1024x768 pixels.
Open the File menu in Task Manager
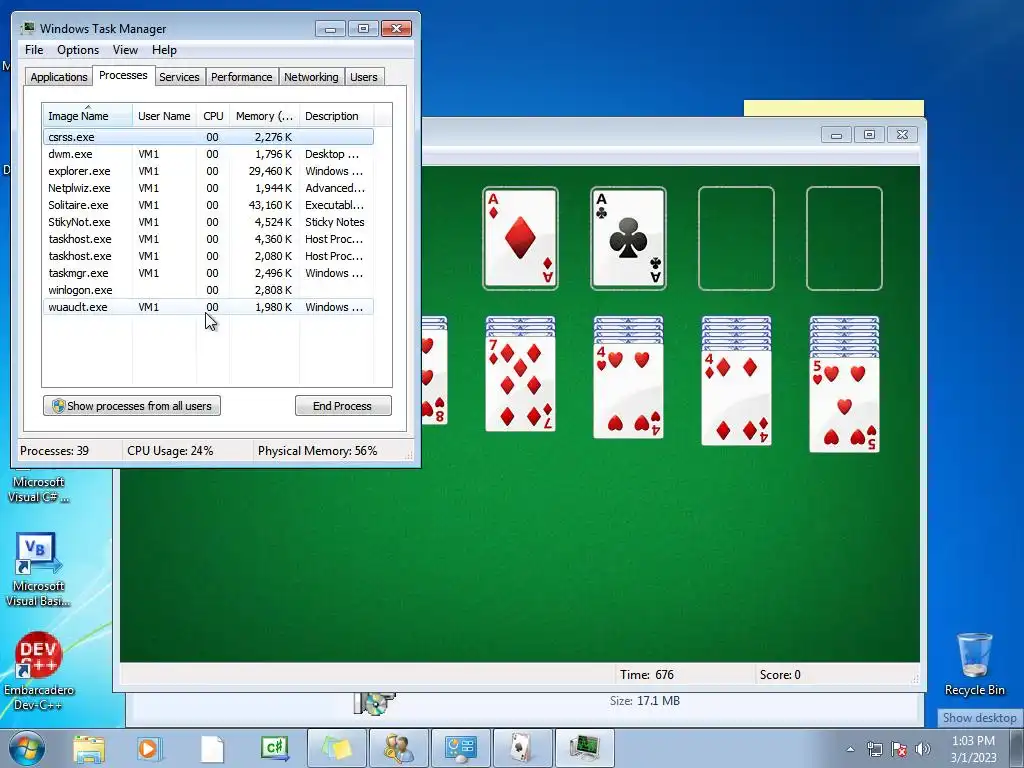34,50
